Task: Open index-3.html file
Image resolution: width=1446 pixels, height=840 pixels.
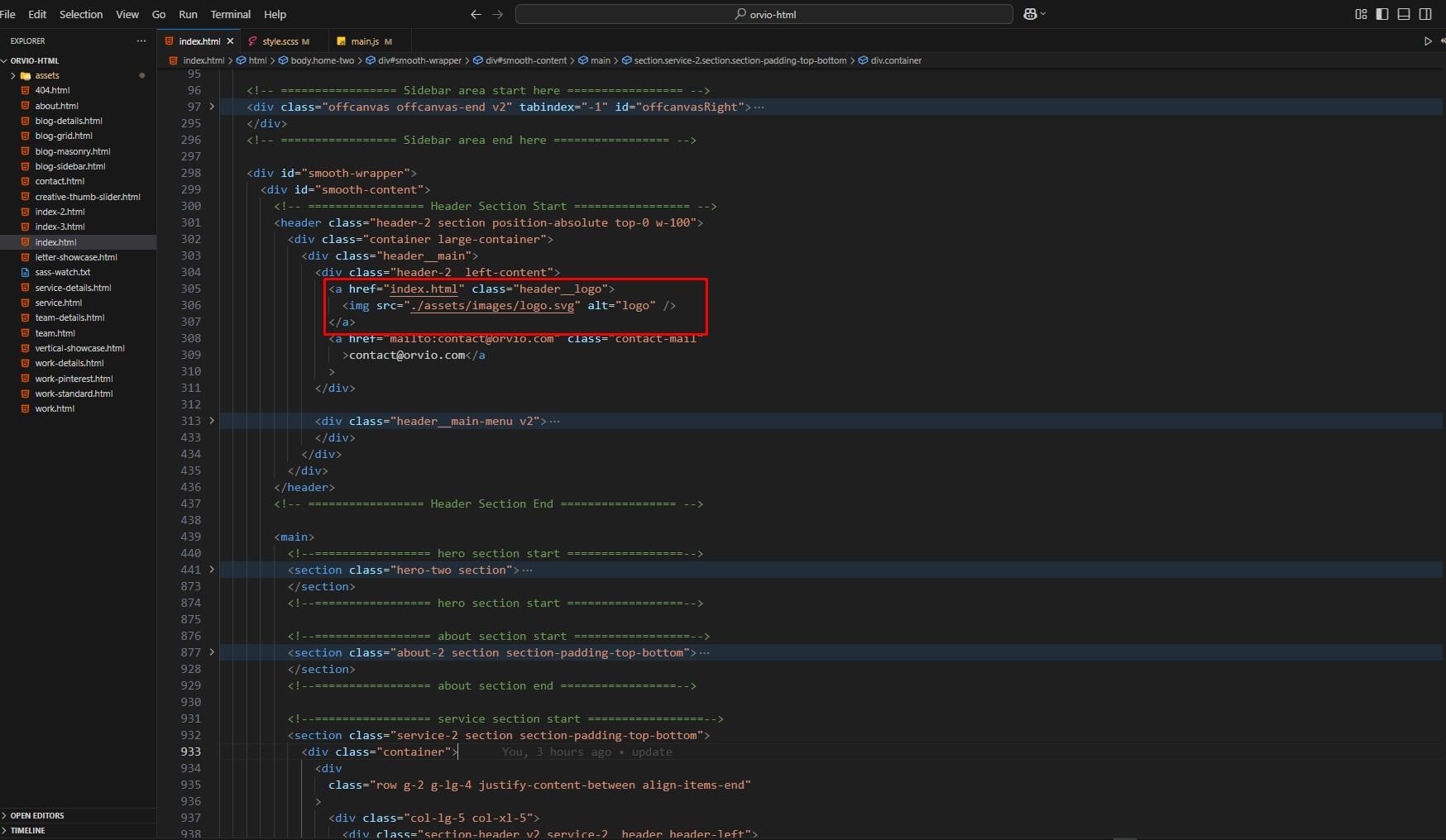Action: 60,227
